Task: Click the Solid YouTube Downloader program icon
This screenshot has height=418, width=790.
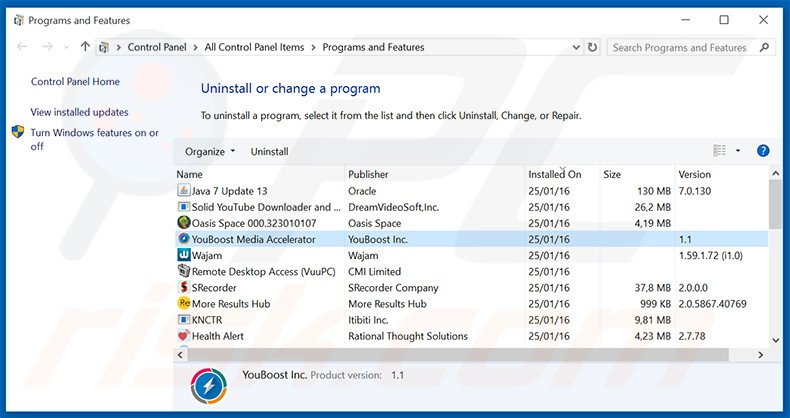Action: coord(184,207)
